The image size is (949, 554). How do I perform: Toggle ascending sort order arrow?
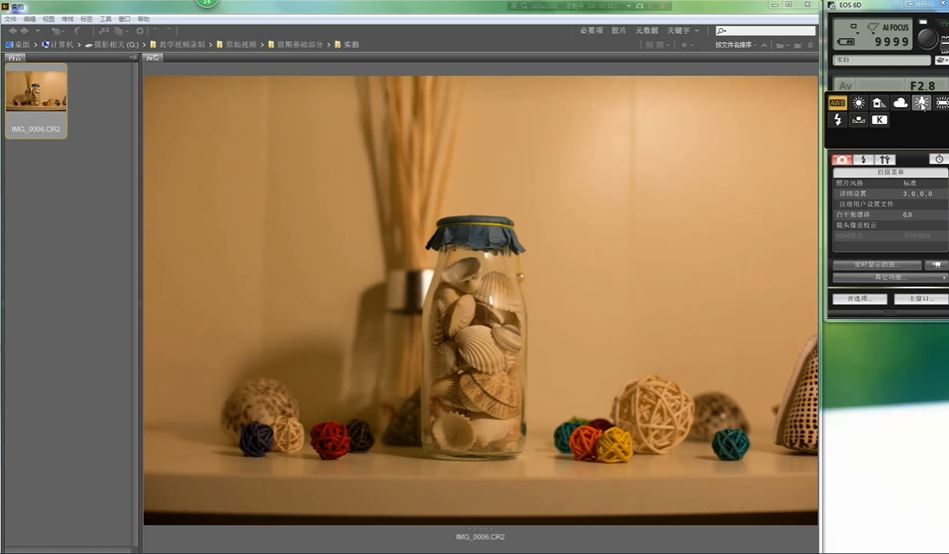[x=764, y=45]
